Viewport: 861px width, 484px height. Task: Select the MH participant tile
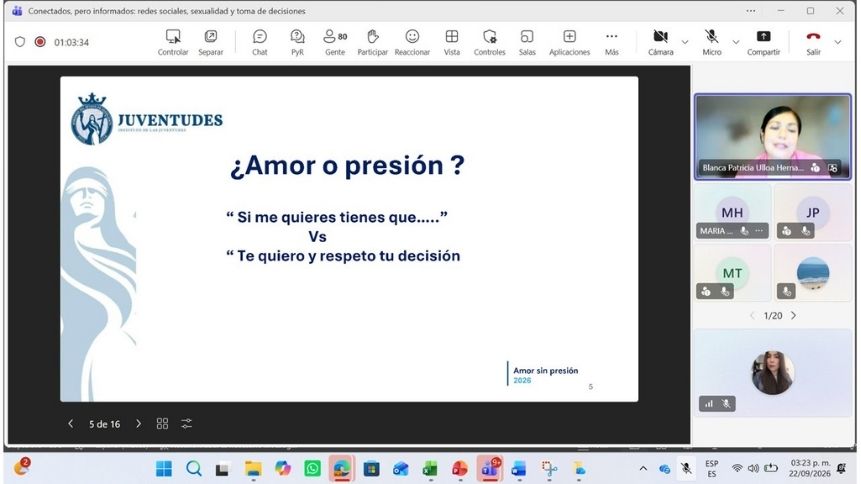pos(732,213)
